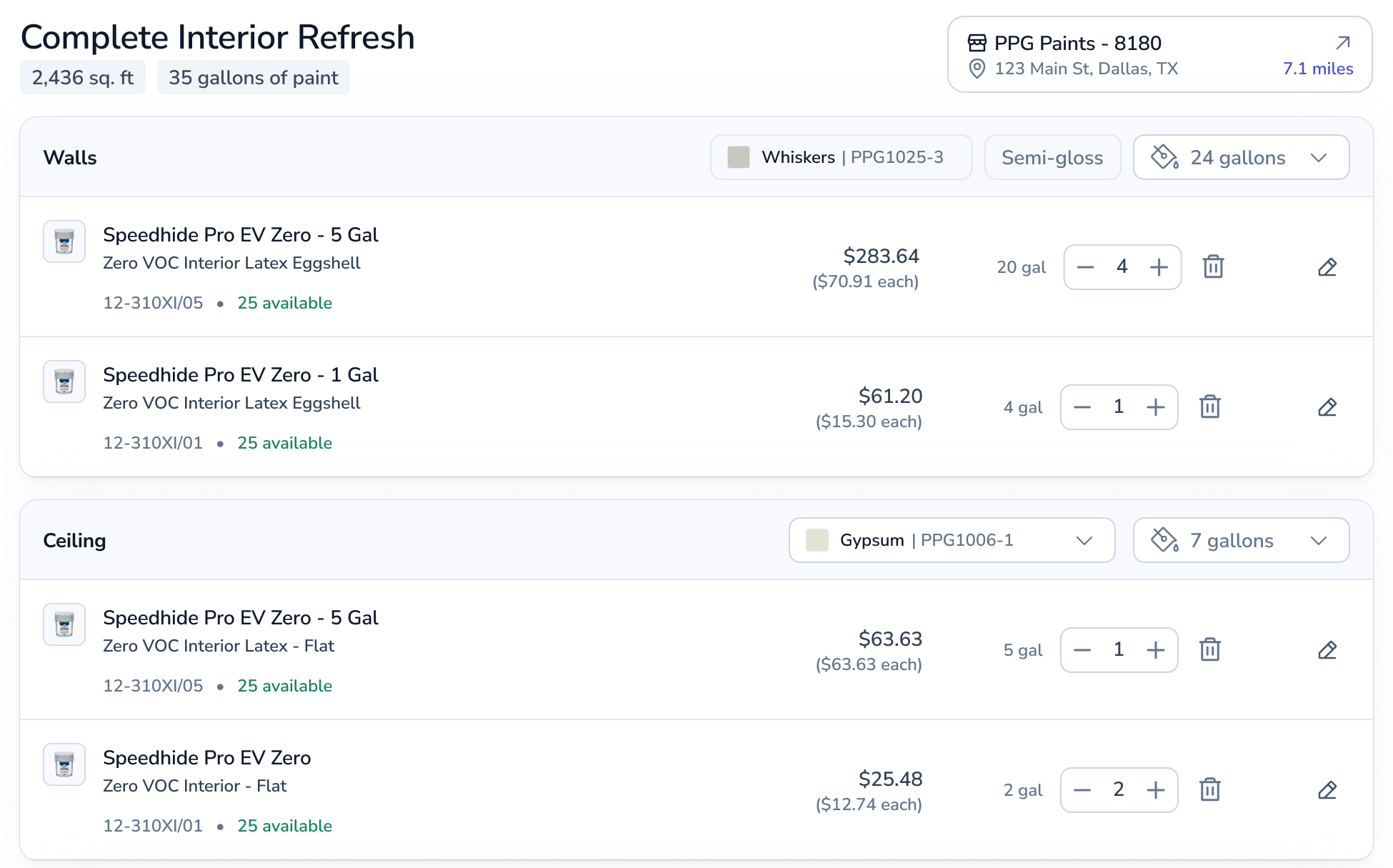Decrease quantity of $61.20 Walls item
Image resolution: width=1393 pixels, height=868 pixels.
[x=1082, y=407]
